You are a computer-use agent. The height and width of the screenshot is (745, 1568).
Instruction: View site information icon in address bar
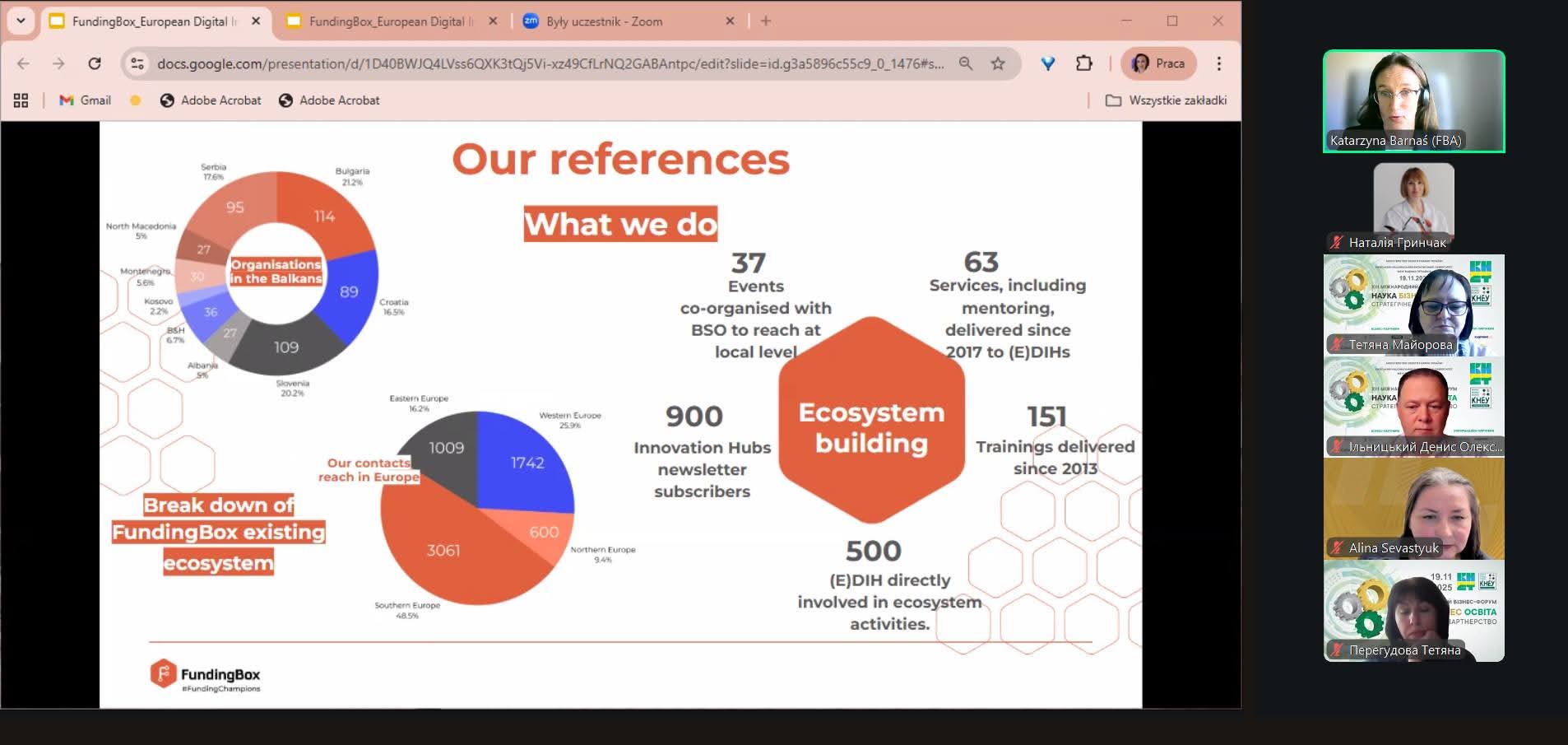click(x=137, y=63)
